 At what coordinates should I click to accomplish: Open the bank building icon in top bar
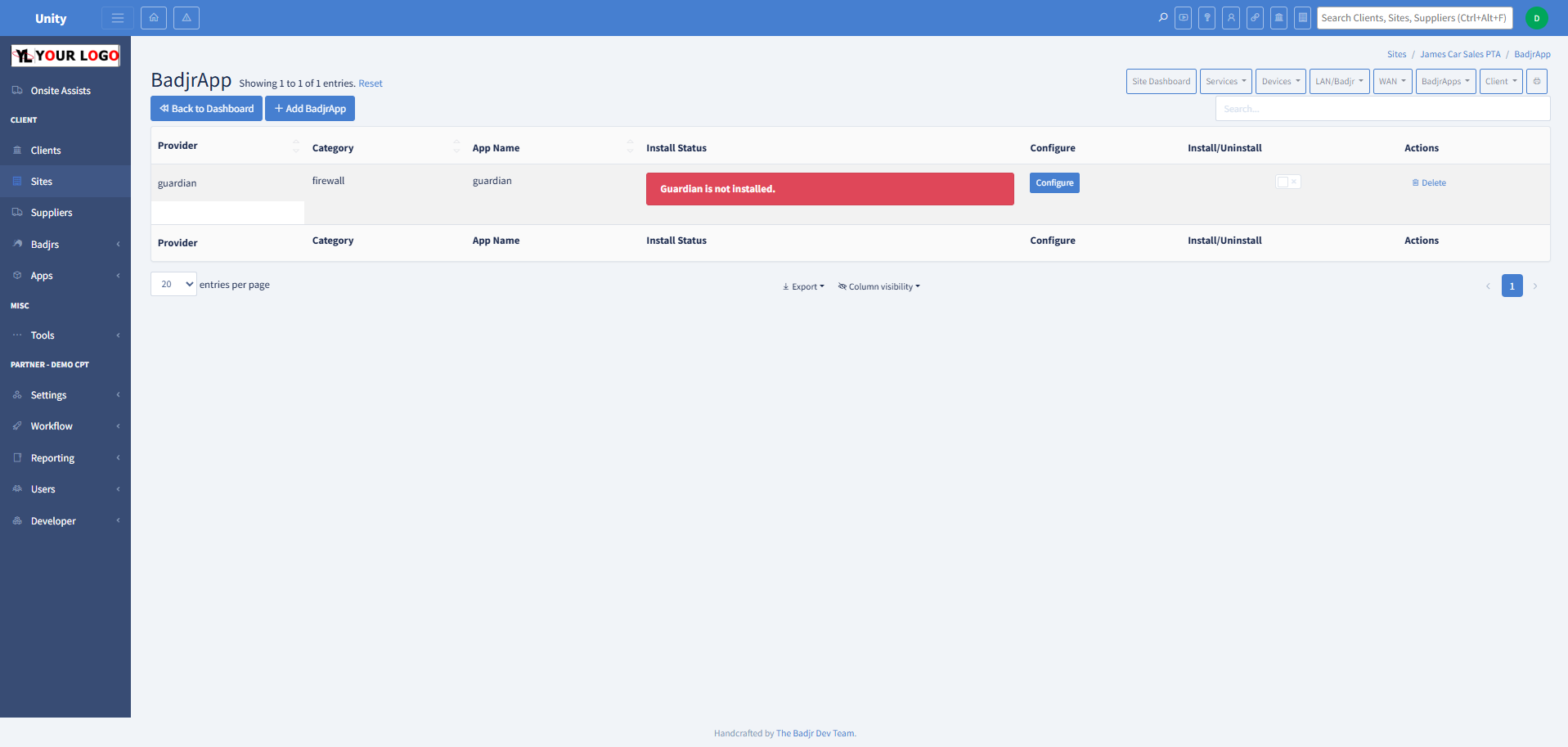[1279, 17]
